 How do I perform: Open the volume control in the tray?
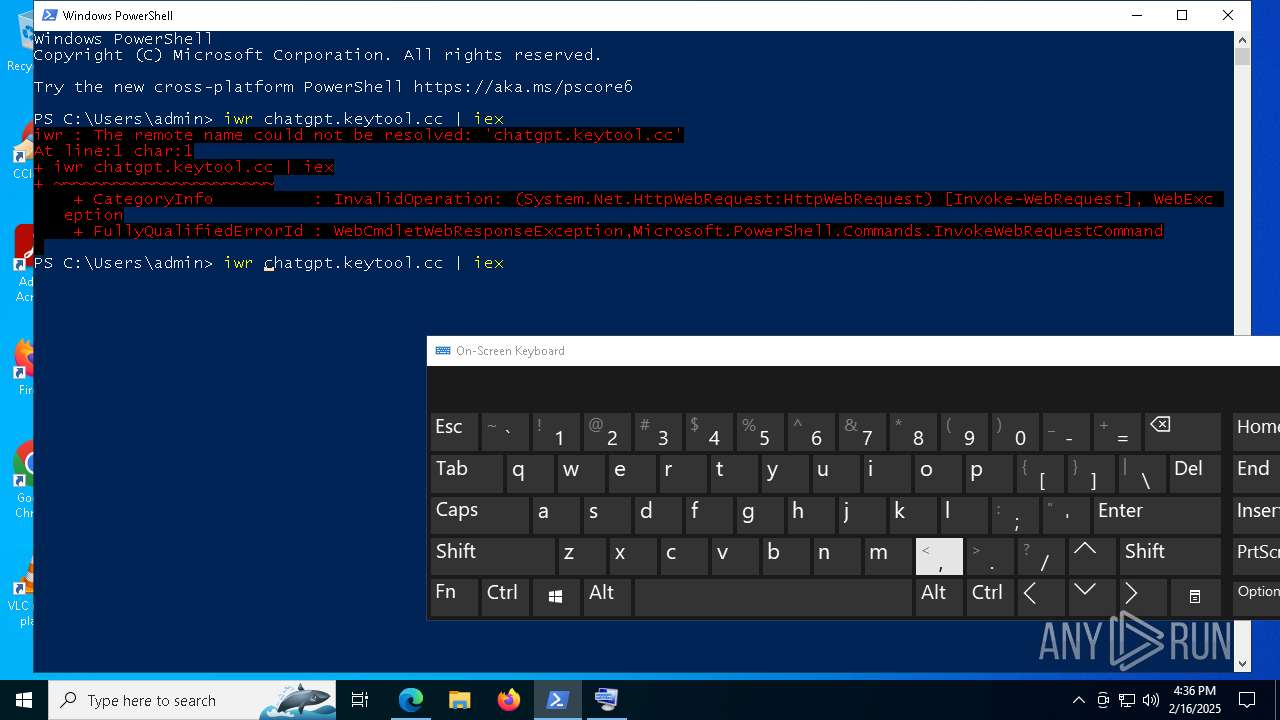[x=1151, y=700]
